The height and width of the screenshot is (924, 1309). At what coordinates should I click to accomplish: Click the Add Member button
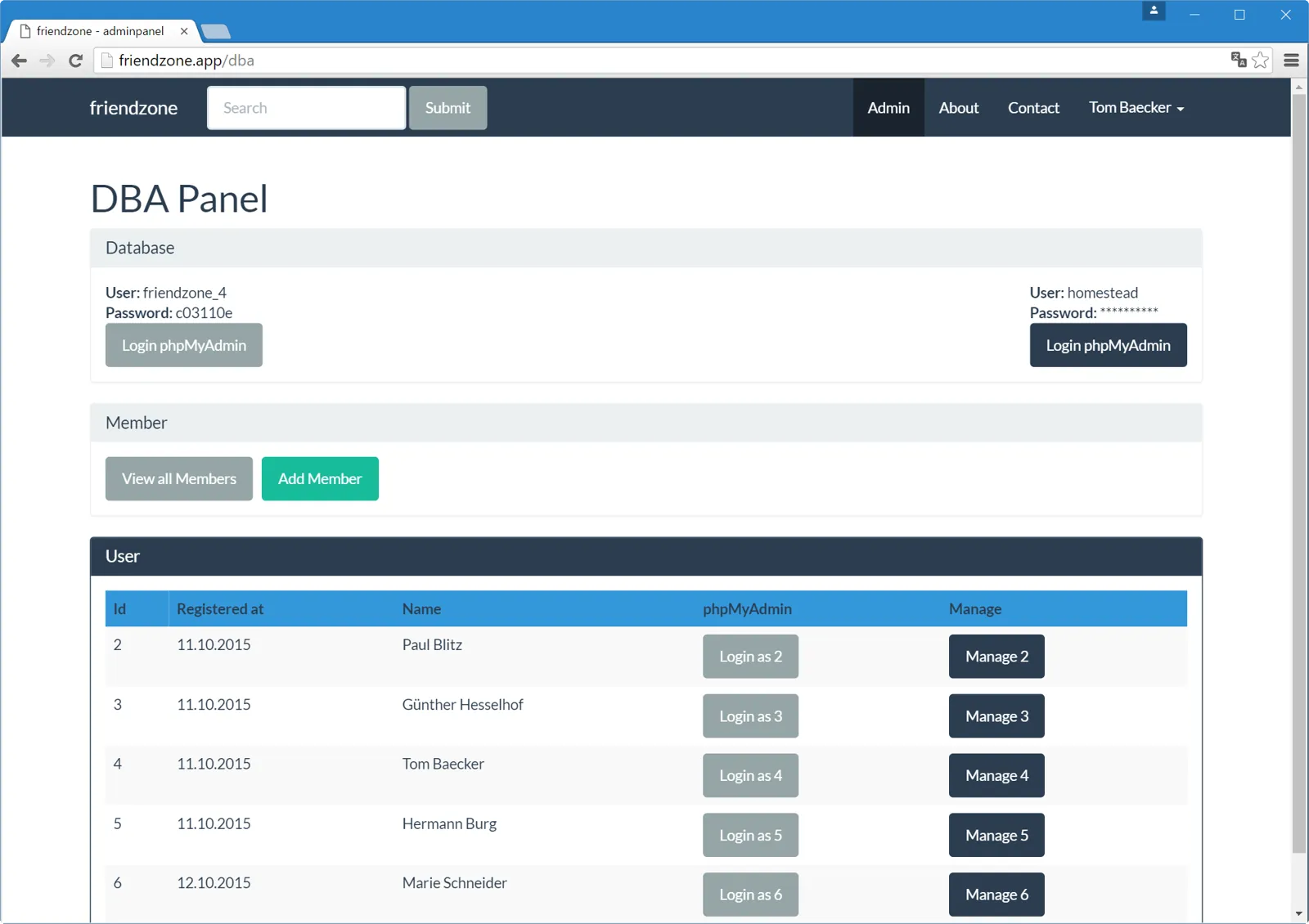pos(320,478)
